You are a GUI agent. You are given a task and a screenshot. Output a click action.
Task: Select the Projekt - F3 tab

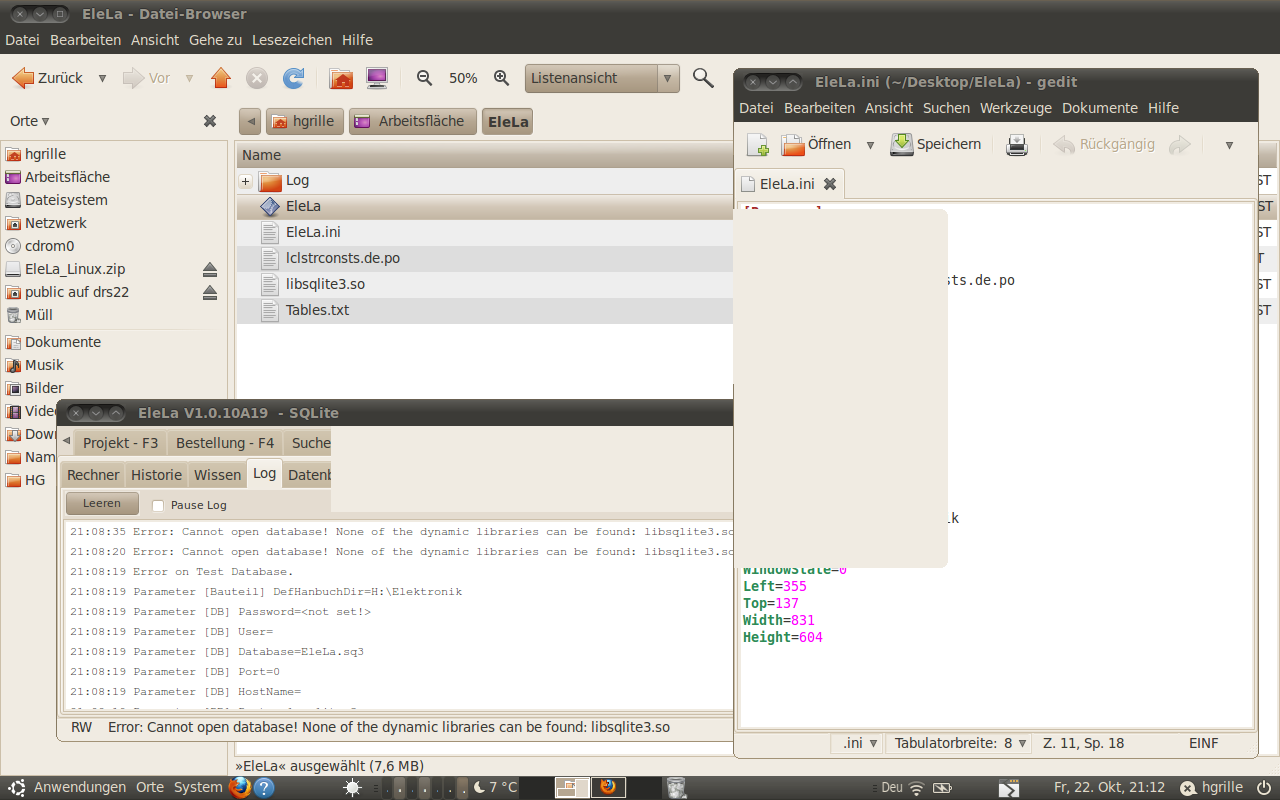(120, 443)
